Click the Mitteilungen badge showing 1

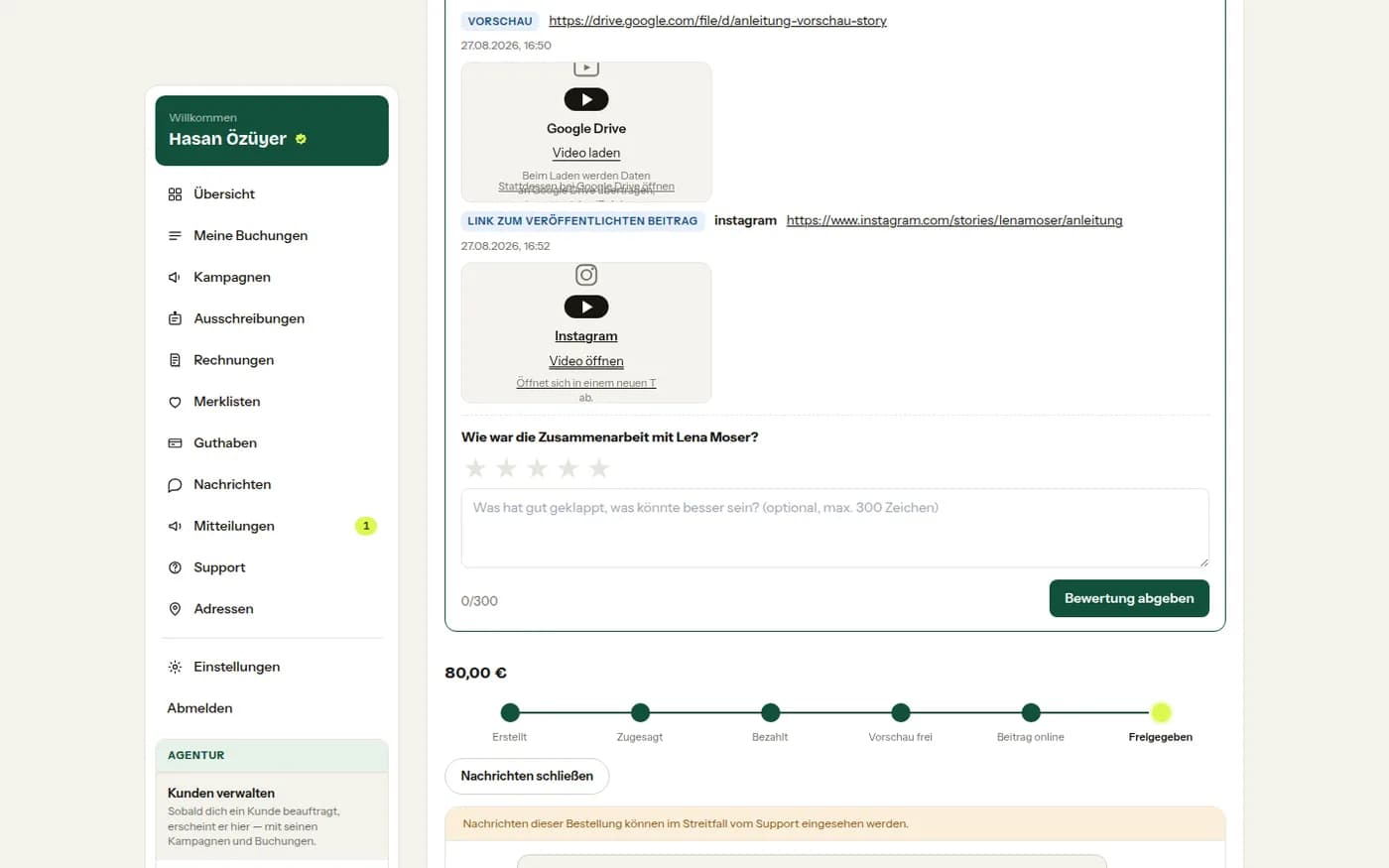[x=366, y=526]
